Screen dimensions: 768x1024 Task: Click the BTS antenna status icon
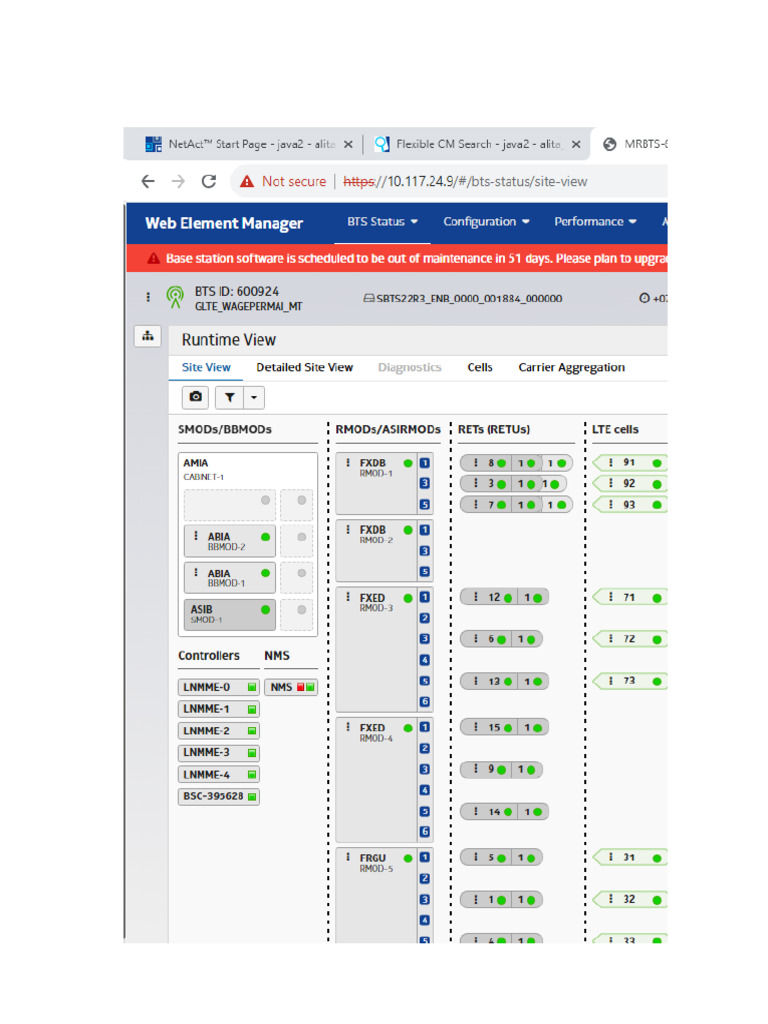pos(175,297)
